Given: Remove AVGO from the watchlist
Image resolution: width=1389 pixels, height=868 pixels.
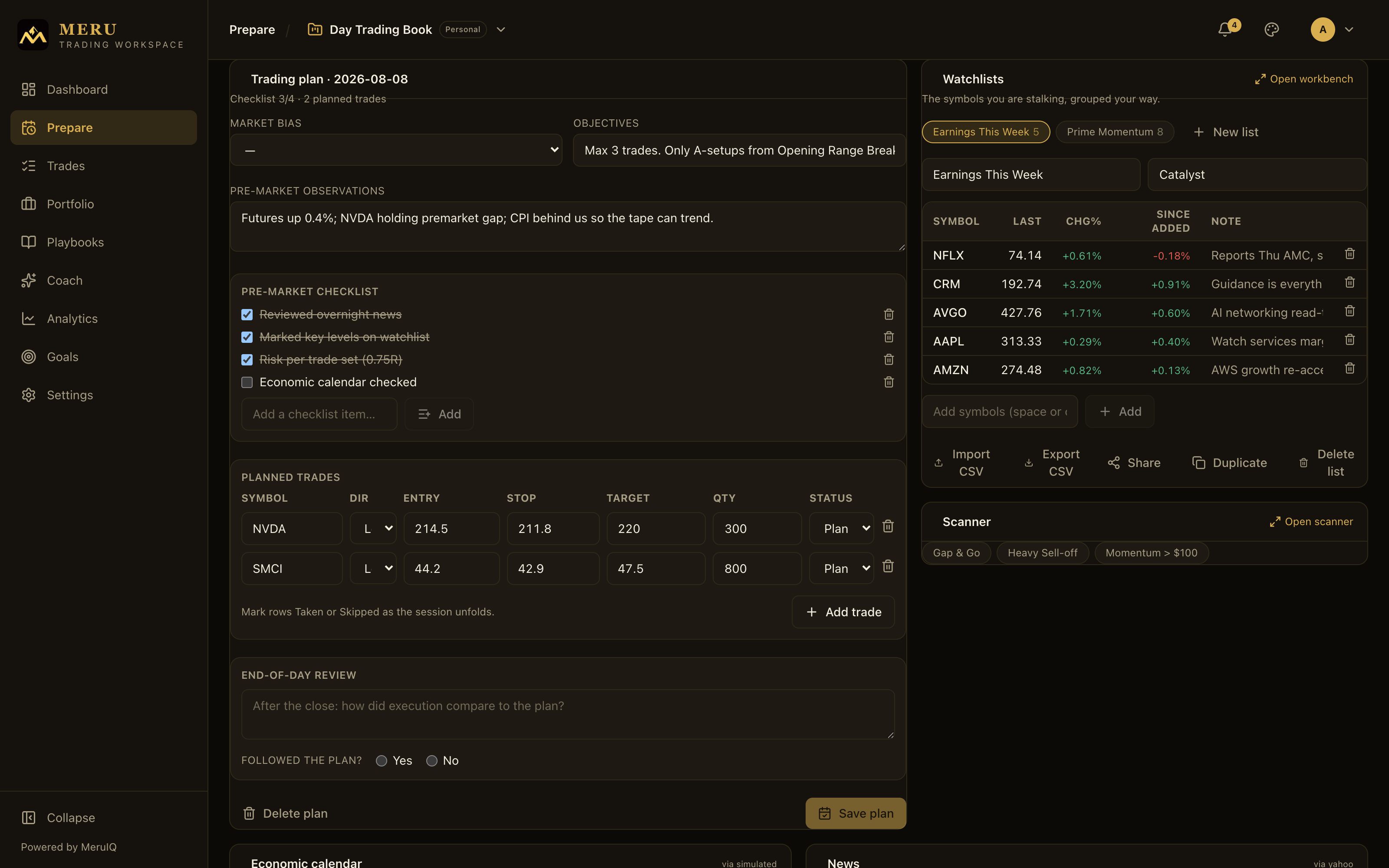Looking at the screenshot, I should [1350, 311].
